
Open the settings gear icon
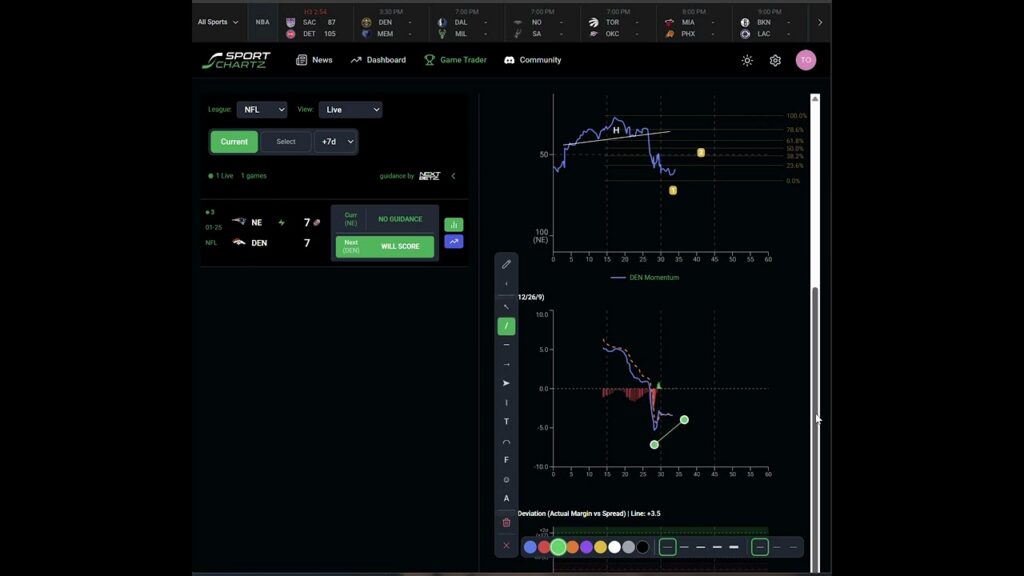click(775, 61)
